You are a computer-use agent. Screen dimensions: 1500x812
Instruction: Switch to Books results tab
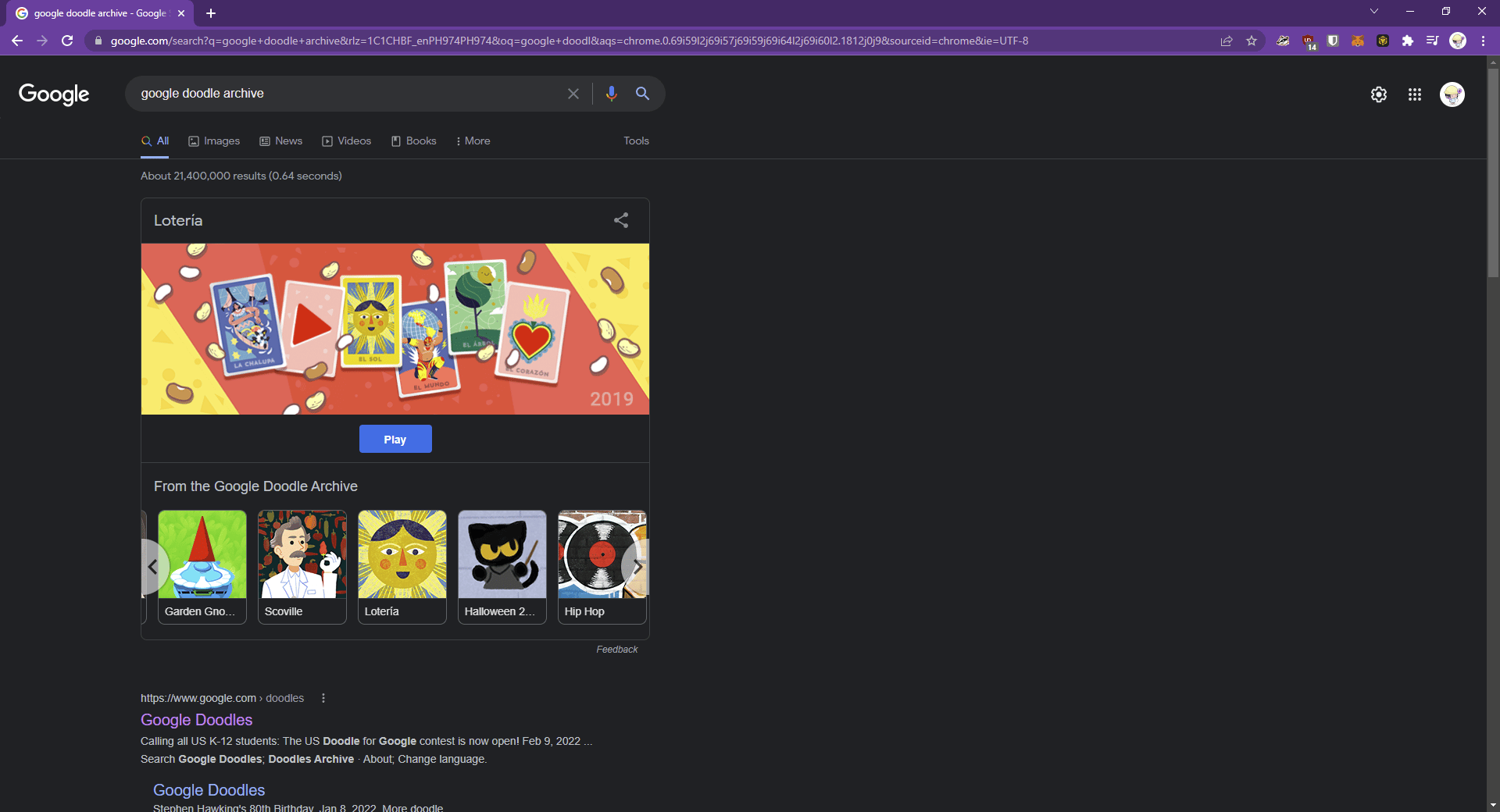414,141
